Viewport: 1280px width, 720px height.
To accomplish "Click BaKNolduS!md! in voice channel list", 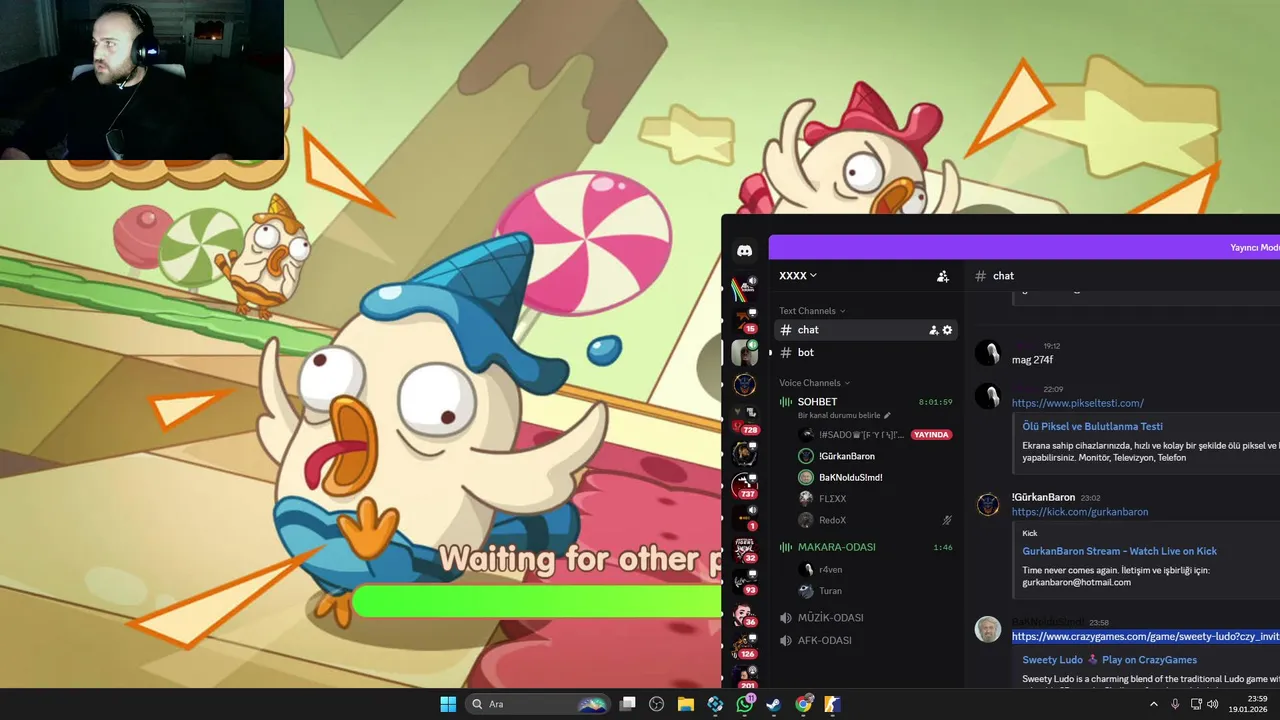I will coord(850,477).
